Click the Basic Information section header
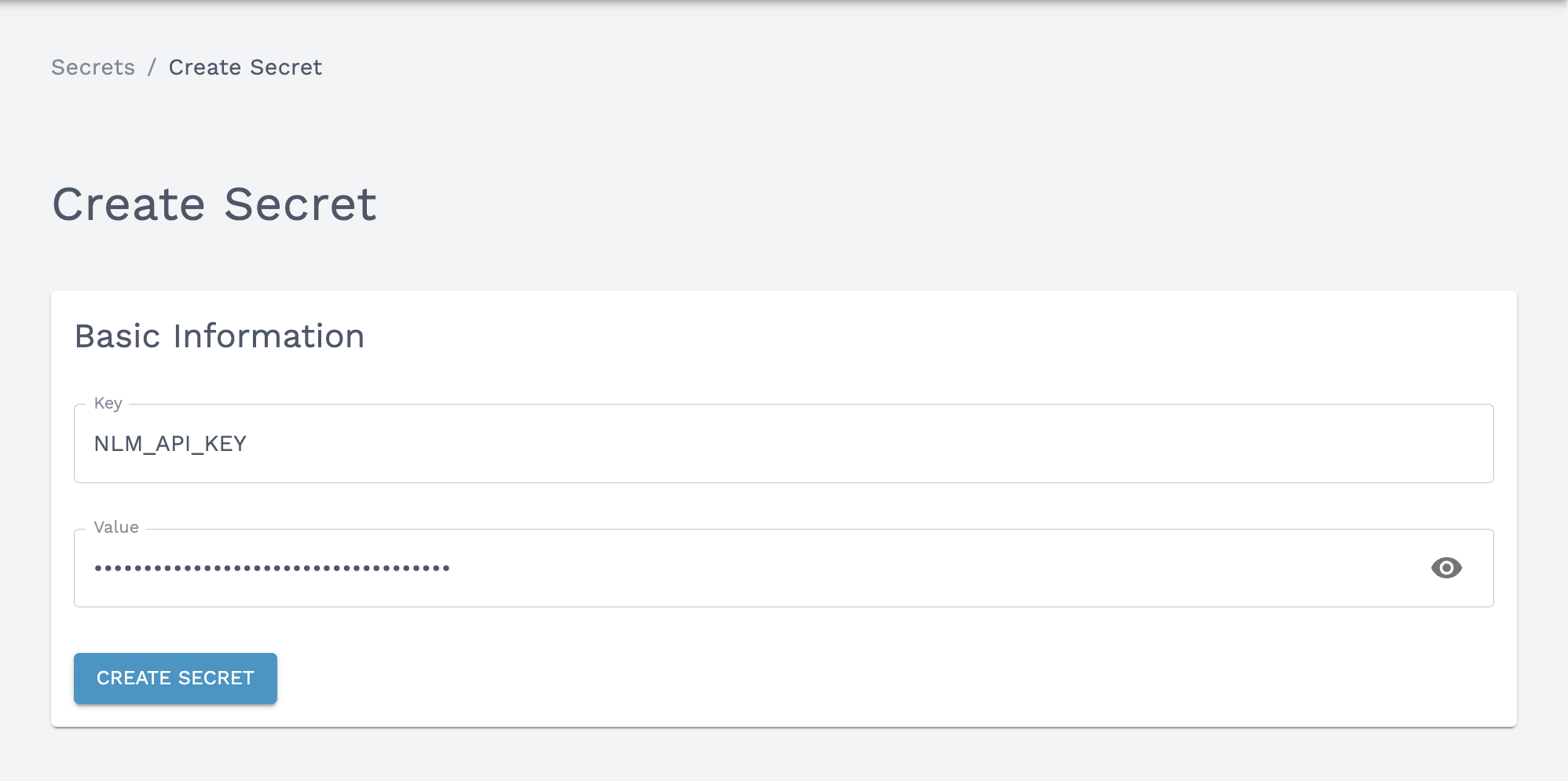 (x=219, y=336)
